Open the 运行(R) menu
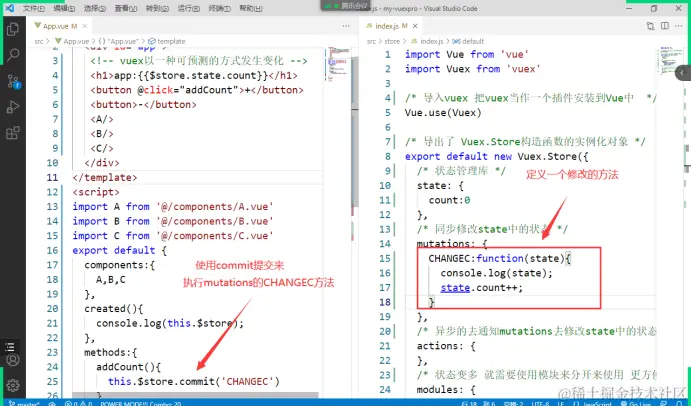 [x=188, y=8]
